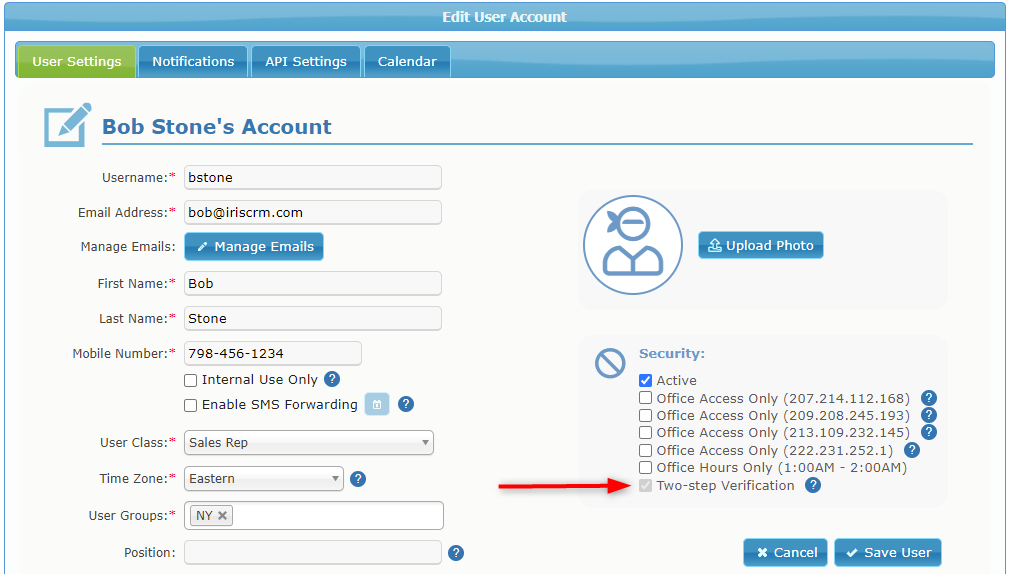Check Office Access Only 207.214.112.168
The height and width of the screenshot is (574, 1013).
[645, 398]
